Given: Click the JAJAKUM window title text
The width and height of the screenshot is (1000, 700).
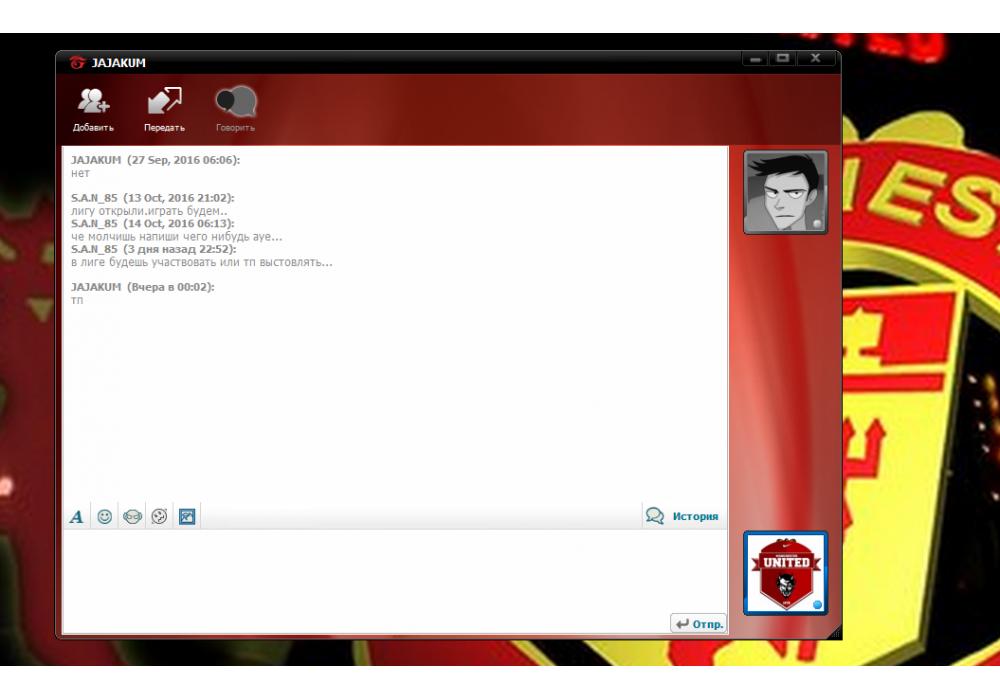Looking at the screenshot, I should [x=118, y=63].
